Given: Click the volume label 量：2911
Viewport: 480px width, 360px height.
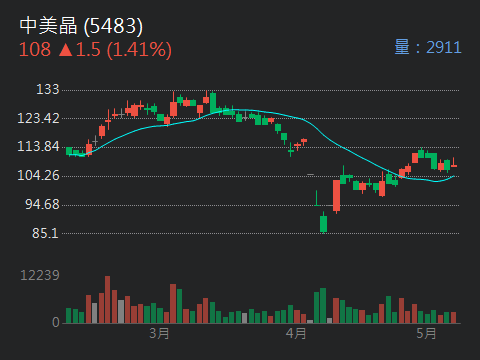Looking at the screenshot, I should (x=428, y=47).
